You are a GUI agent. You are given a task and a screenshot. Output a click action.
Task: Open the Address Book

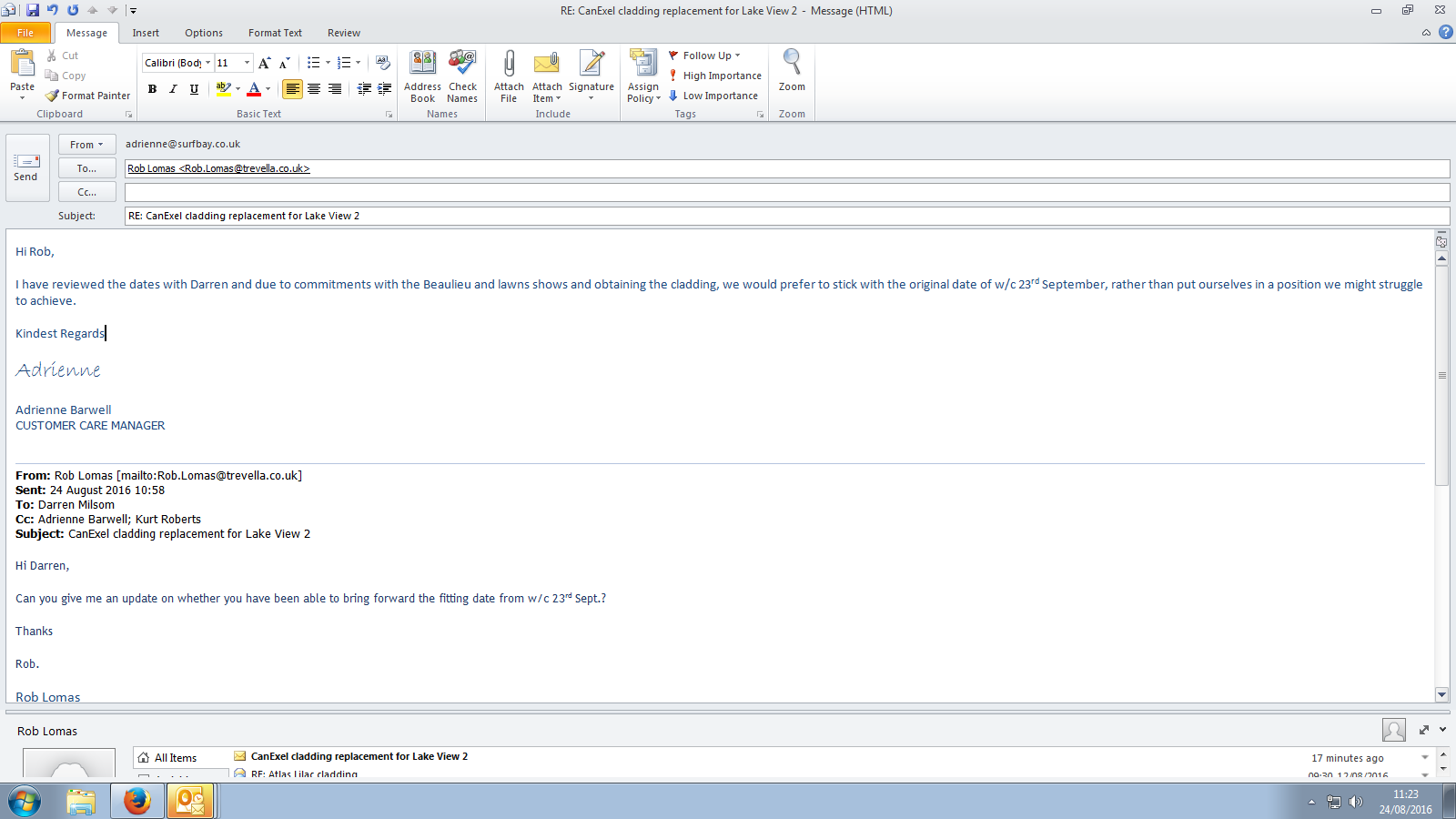pyautogui.click(x=422, y=66)
